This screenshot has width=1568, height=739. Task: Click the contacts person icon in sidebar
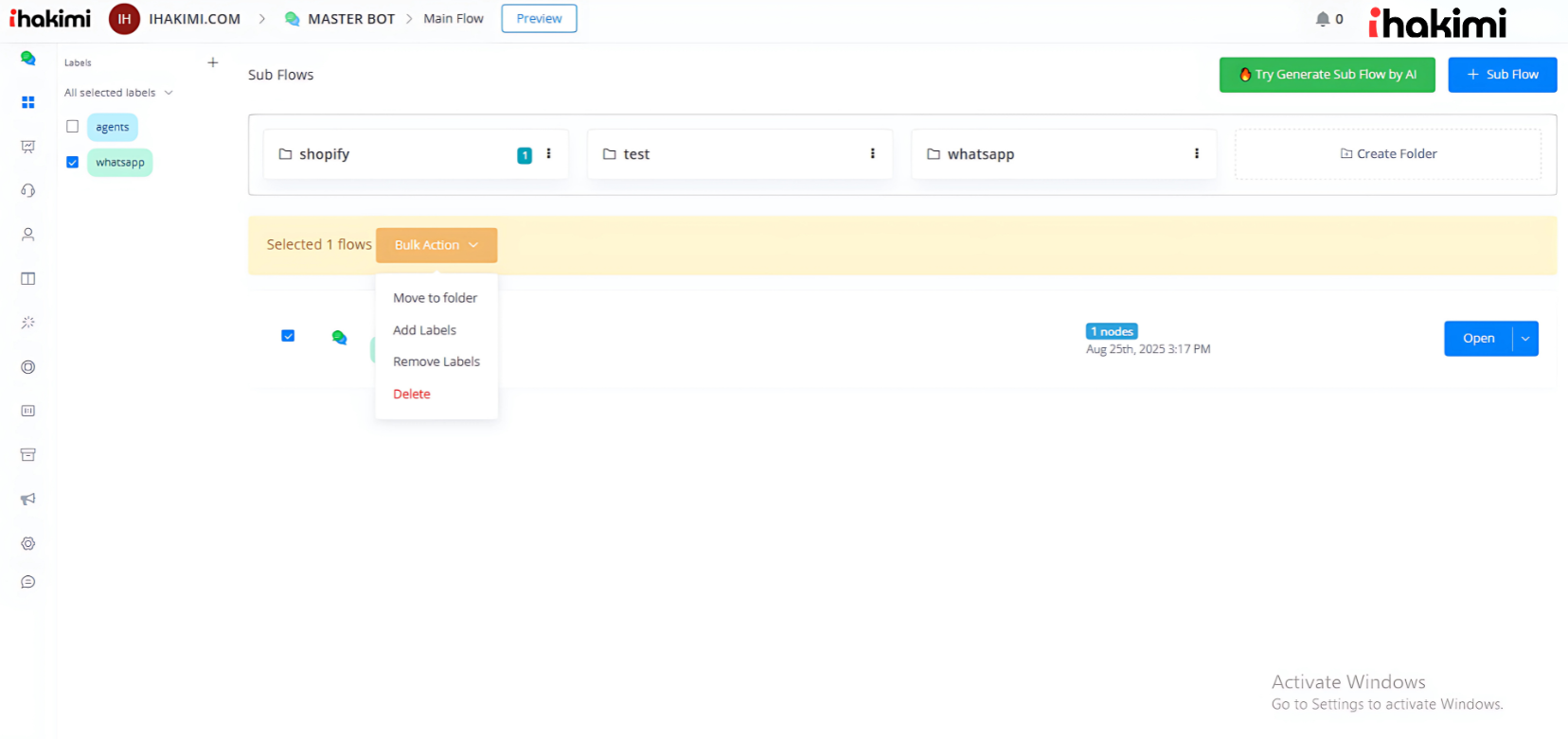point(28,235)
